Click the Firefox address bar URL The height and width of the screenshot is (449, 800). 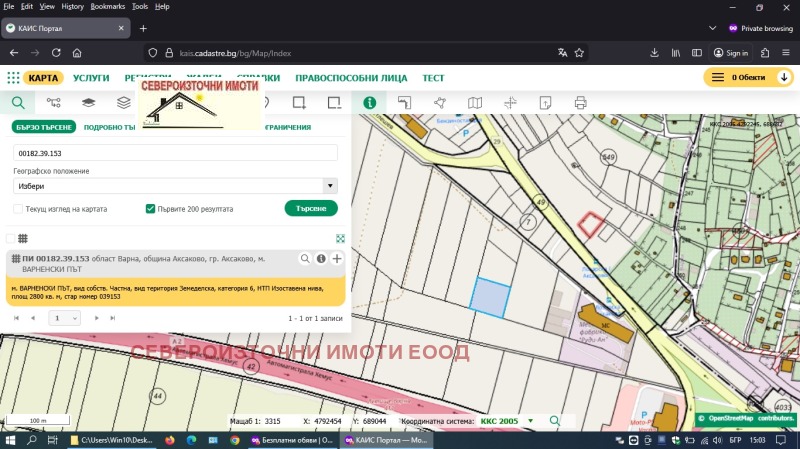235,53
